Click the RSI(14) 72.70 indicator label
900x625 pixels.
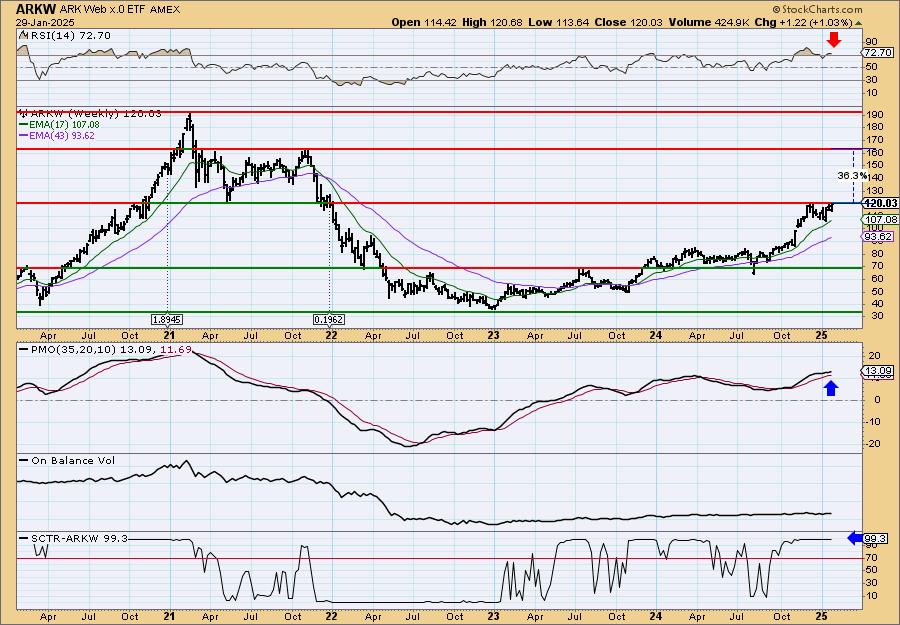pyautogui.click(x=69, y=35)
